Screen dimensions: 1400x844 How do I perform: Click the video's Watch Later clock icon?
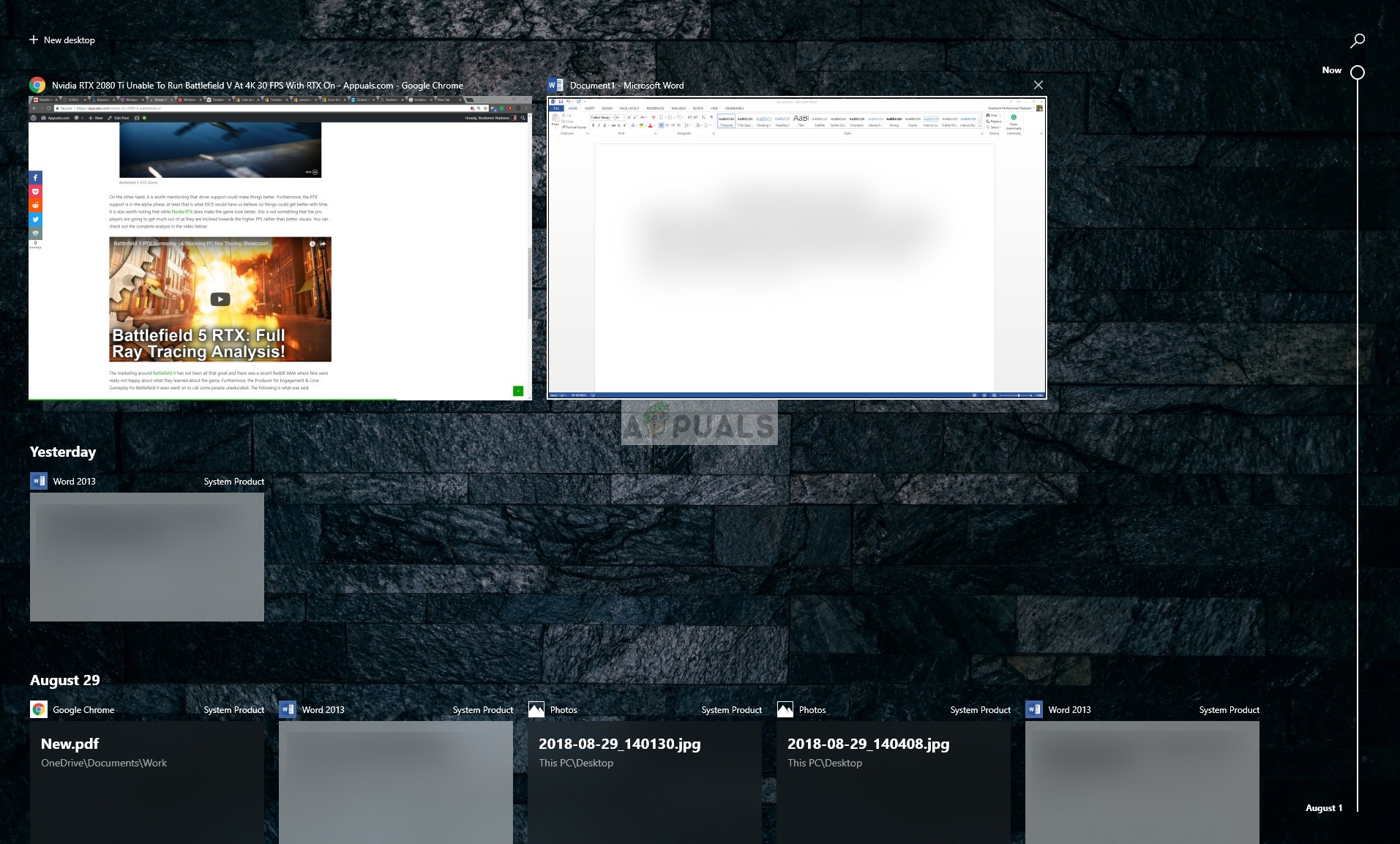(312, 244)
